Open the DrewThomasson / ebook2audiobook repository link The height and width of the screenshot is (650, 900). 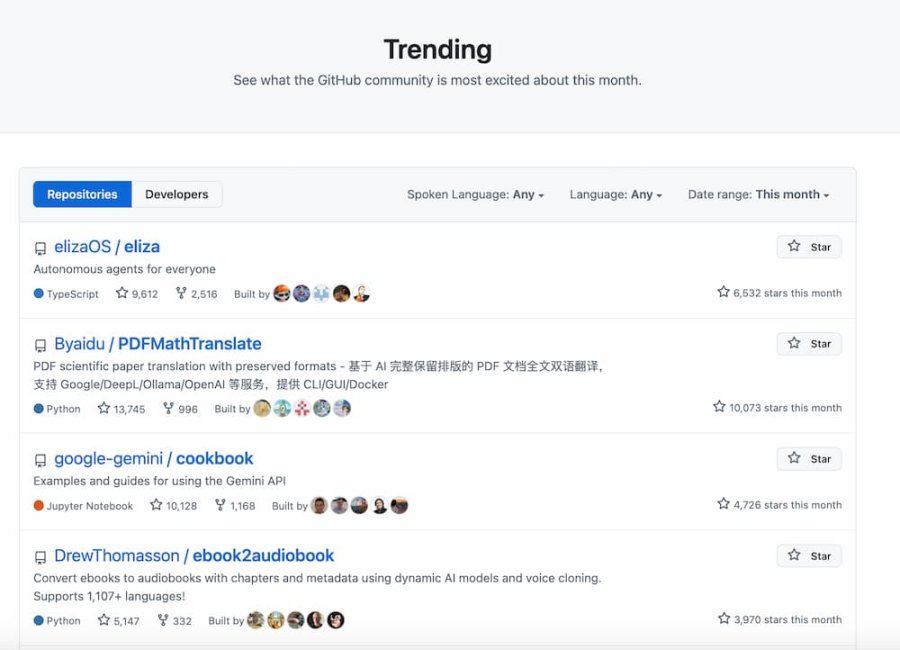click(194, 556)
